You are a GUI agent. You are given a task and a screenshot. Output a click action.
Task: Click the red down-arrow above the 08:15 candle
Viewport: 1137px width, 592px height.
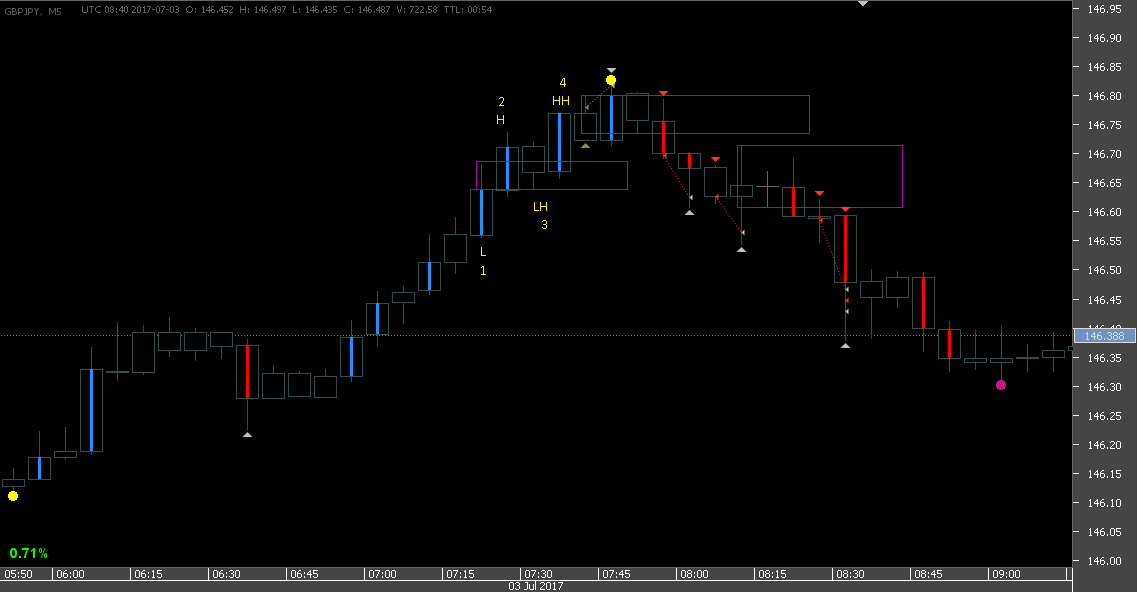pyautogui.click(x=818, y=193)
